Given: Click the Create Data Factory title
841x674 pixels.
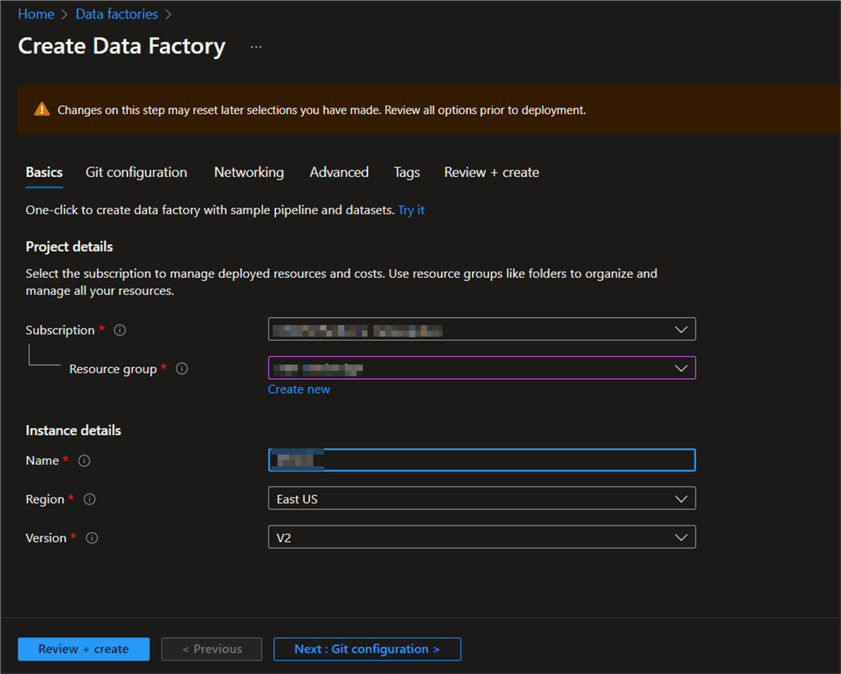Looking at the screenshot, I should (122, 46).
